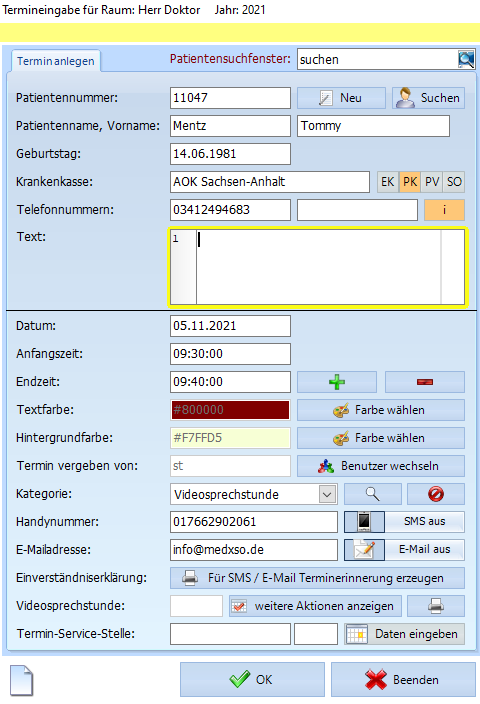
Task: Toggle the E-Mail aus switch
Action: coord(424,550)
